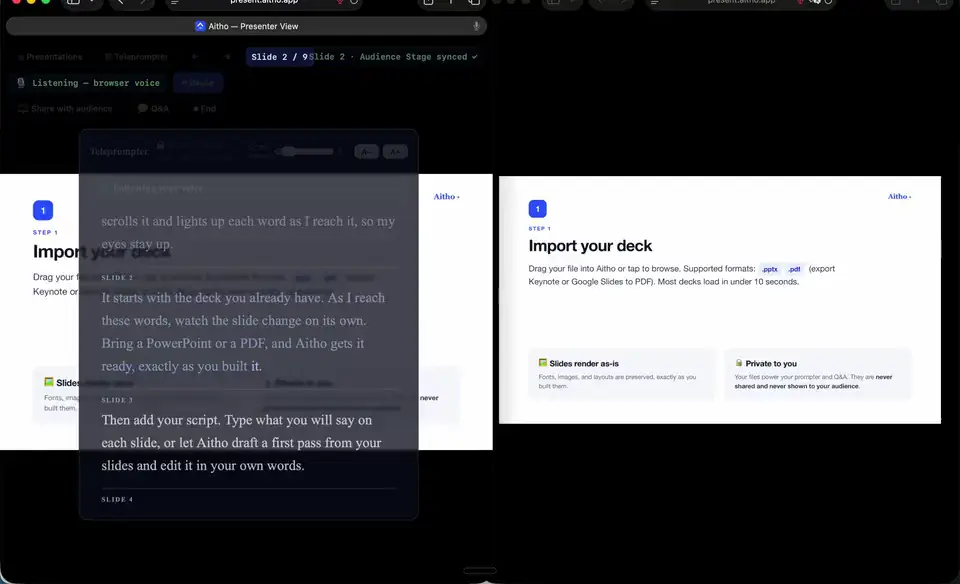Click Share with audience
This screenshot has height=584, width=960.
pos(65,108)
